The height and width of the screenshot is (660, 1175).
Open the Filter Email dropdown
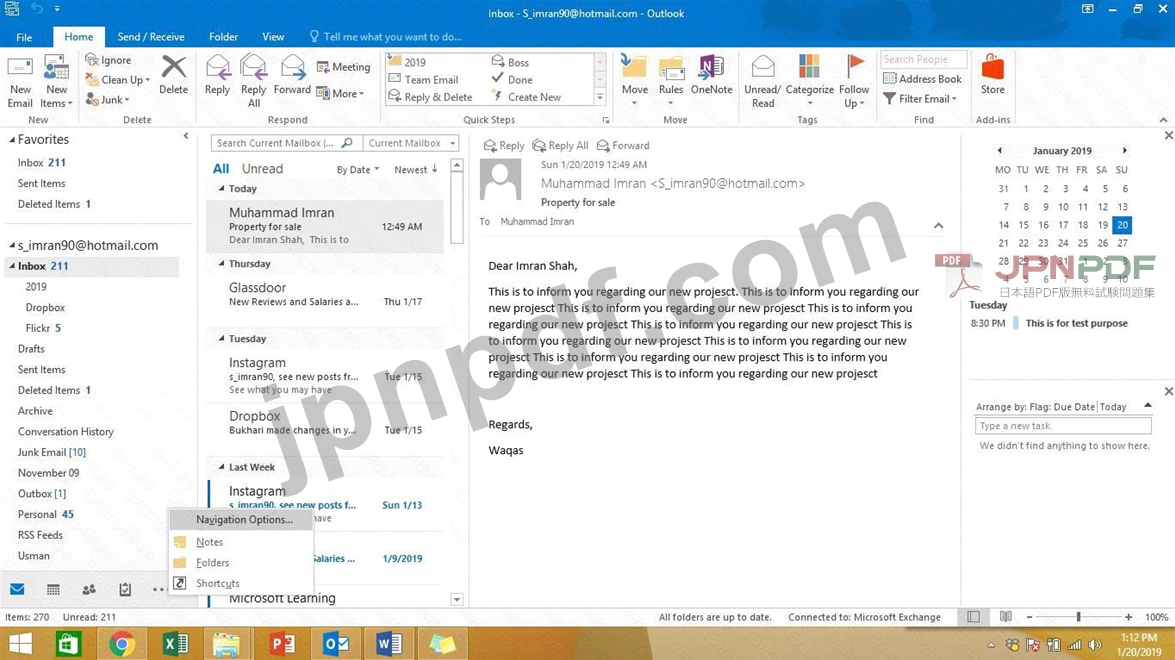920,98
